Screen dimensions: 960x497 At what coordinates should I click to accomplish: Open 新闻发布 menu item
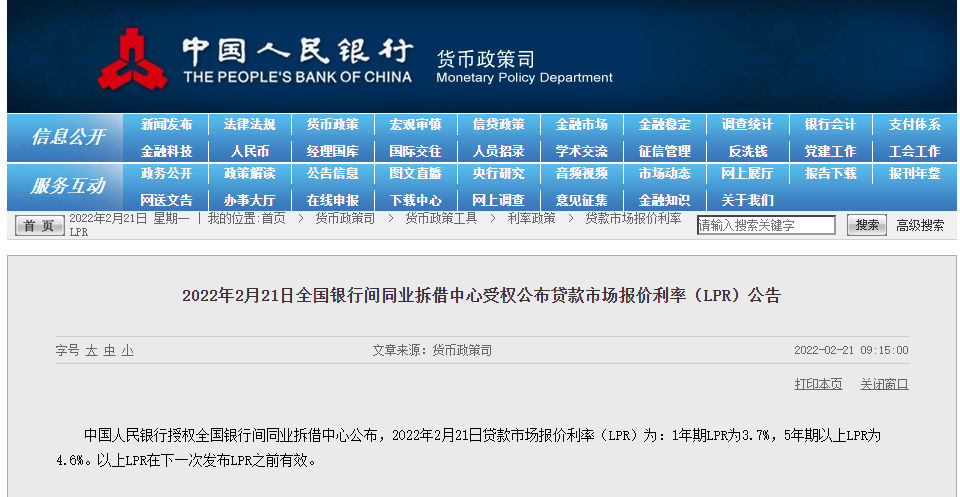[167, 125]
